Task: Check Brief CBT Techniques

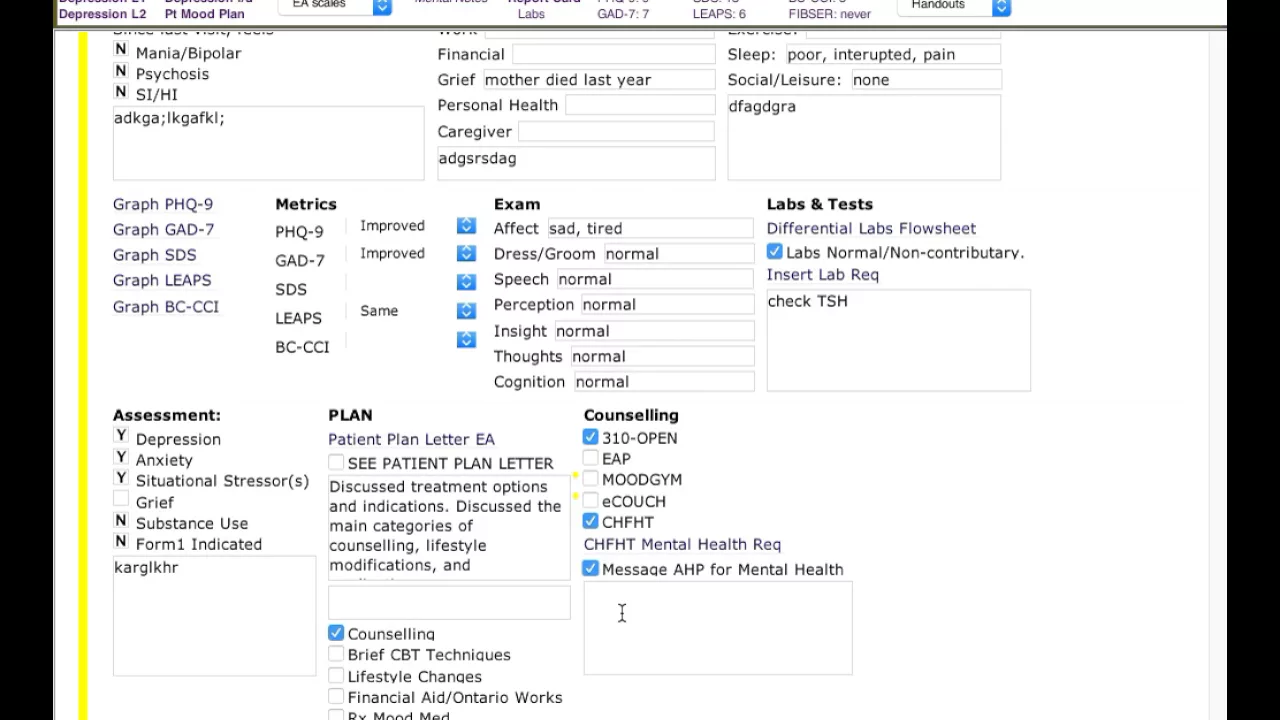Action: (x=336, y=654)
